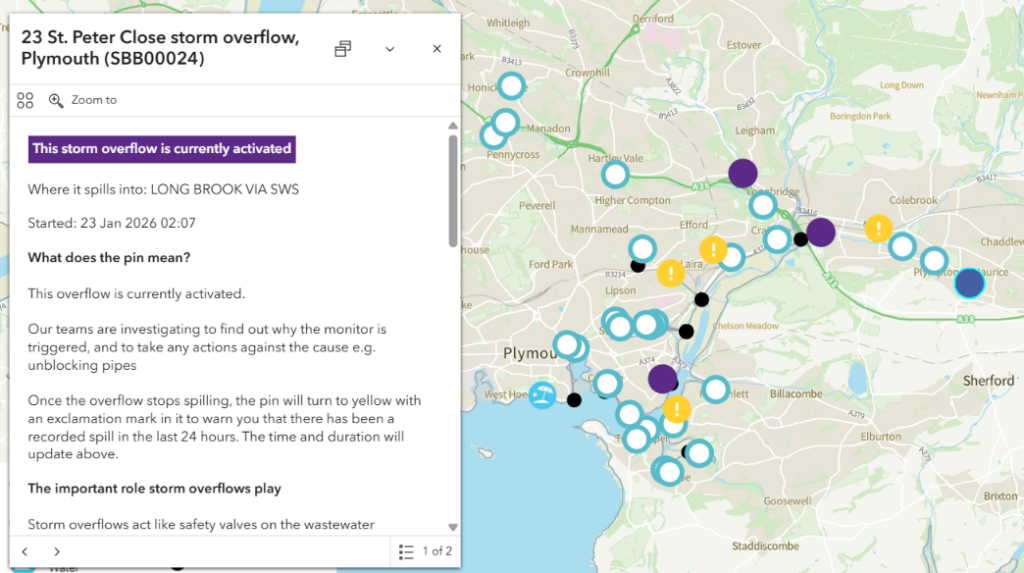Click the yellow warning marker near Efford

click(713, 250)
